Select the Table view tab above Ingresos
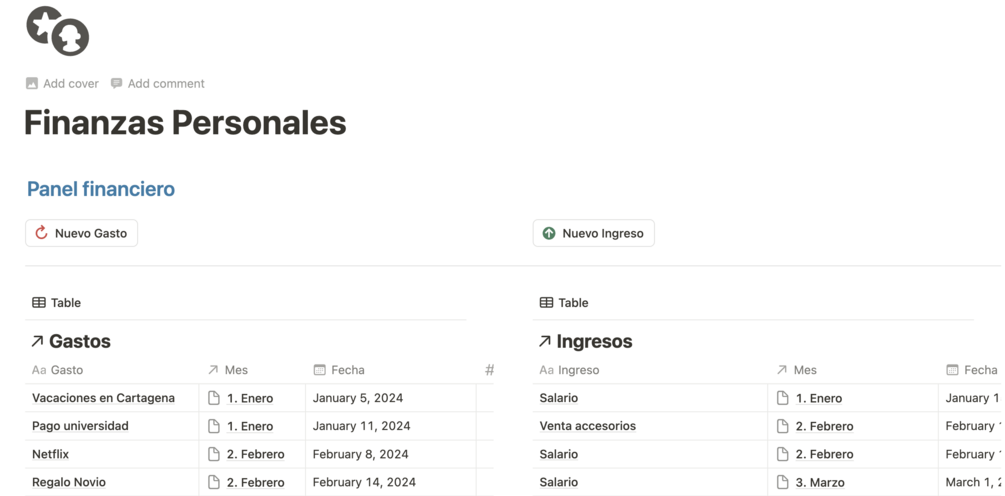Image resolution: width=1005 pixels, height=496 pixels. 564,303
